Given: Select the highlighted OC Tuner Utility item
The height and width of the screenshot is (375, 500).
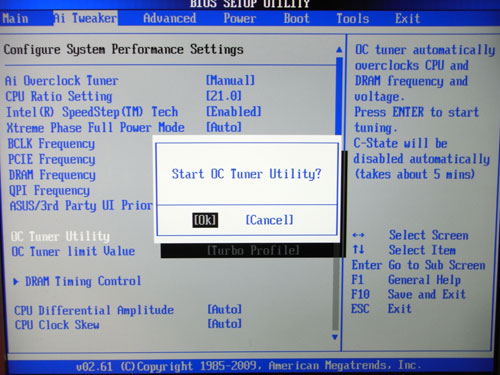Looking at the screenshot, I should pos(60,237).
